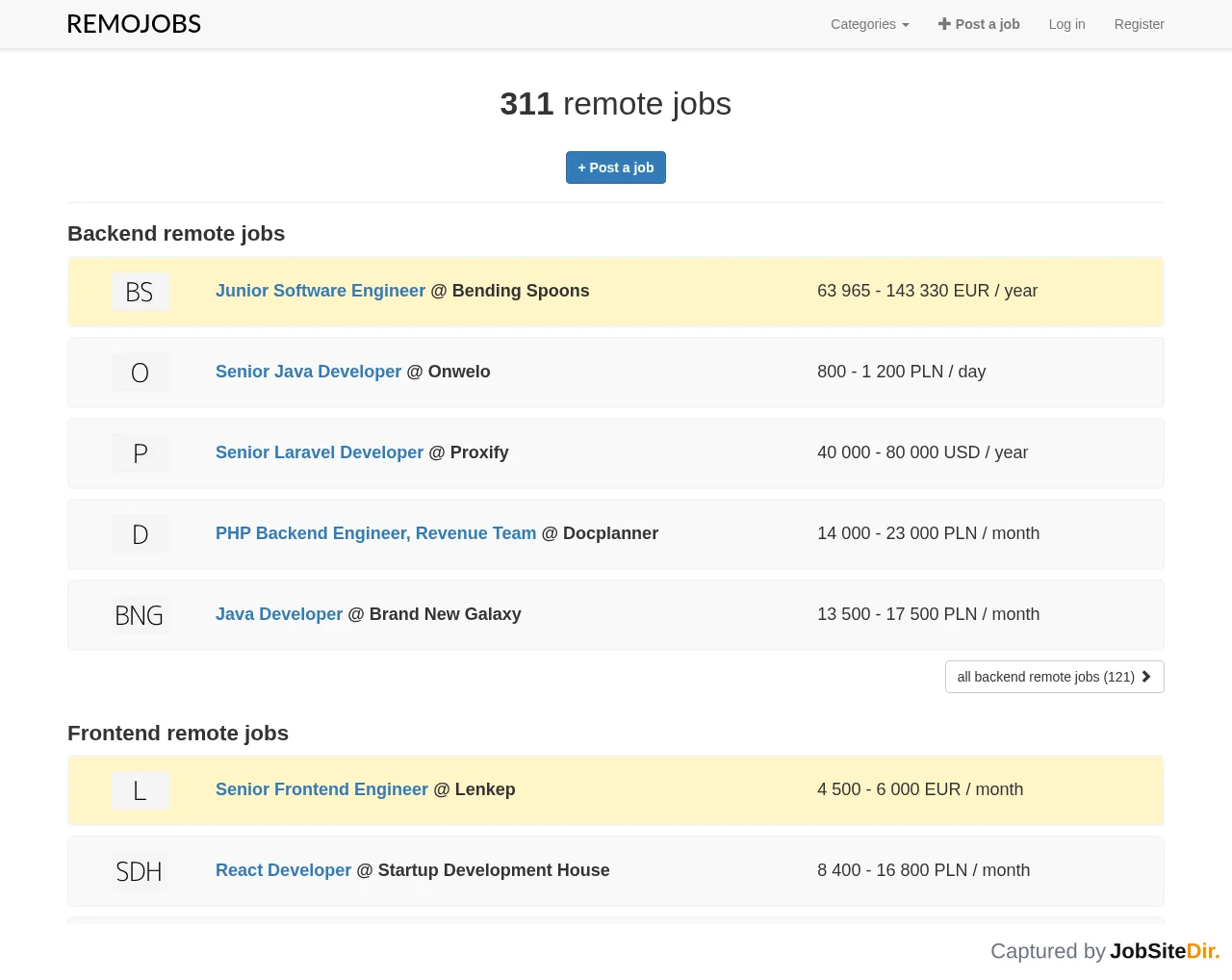
Task: View all backend remote jobs (121)
Action: tap(1054, 677)
